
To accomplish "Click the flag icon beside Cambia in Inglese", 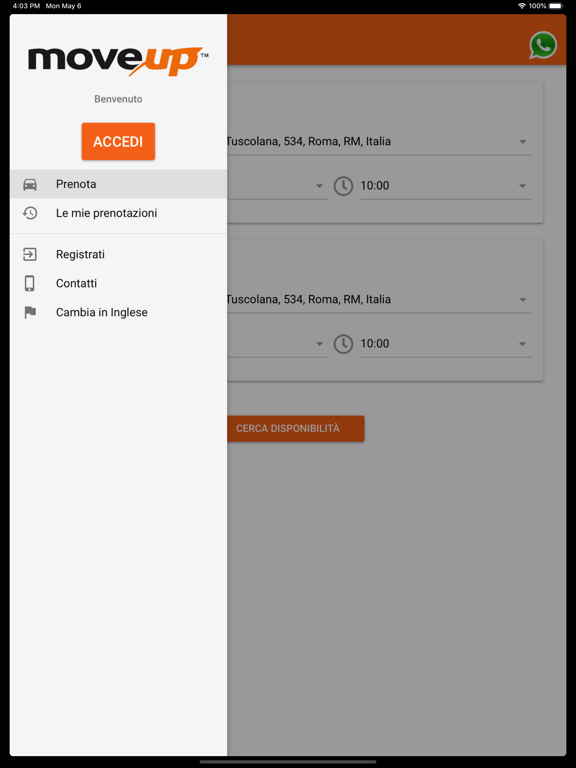I will (30, 312).
